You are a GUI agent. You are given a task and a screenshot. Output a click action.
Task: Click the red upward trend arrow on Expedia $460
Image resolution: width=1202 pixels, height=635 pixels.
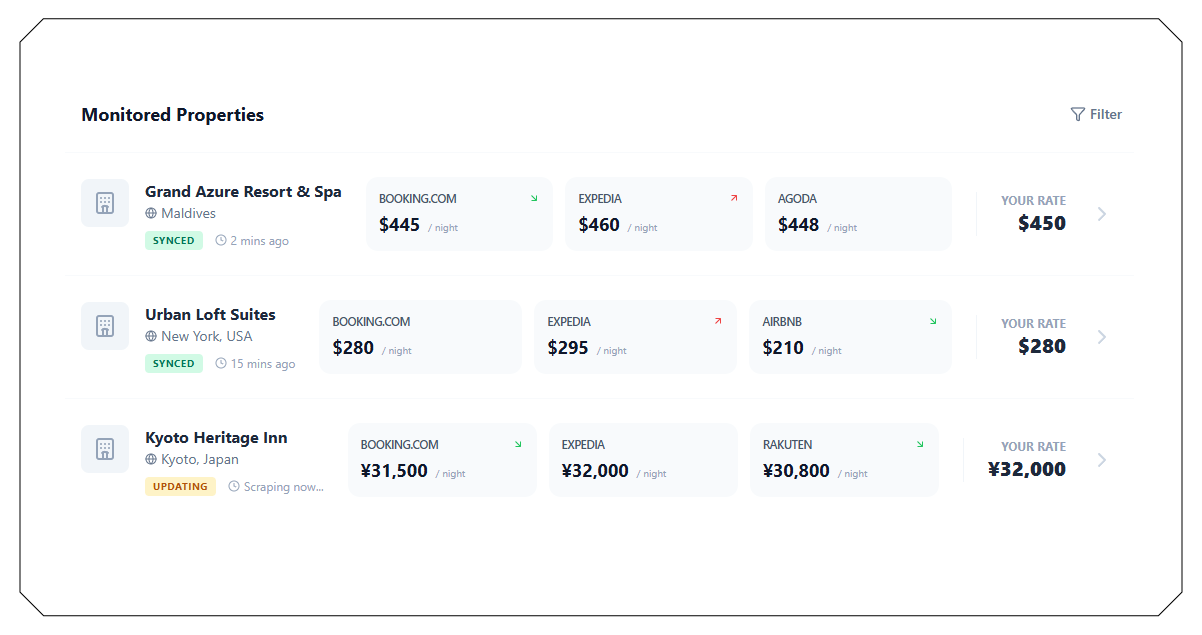coord(732,198)
